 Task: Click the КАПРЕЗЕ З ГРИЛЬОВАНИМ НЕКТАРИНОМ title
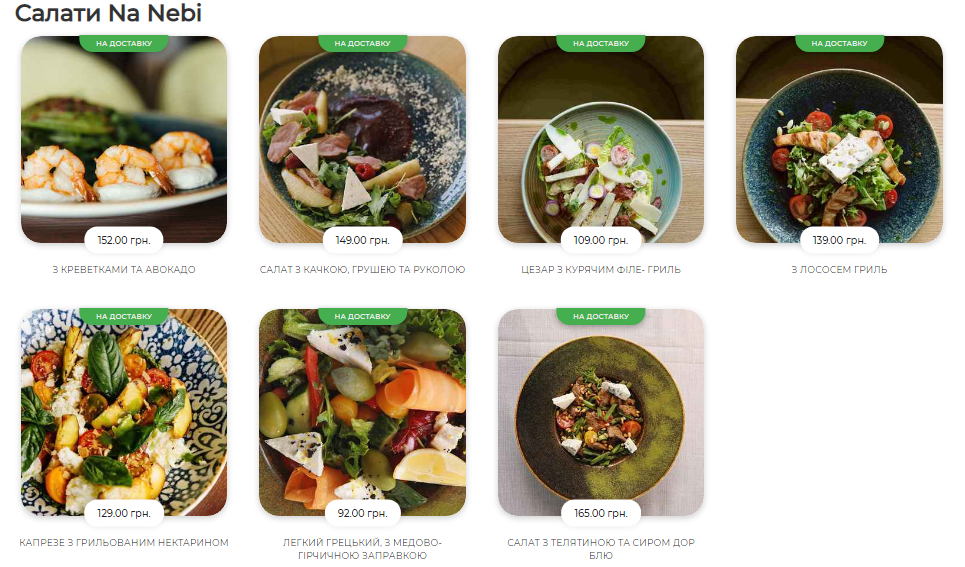click(x=124, y=543)
